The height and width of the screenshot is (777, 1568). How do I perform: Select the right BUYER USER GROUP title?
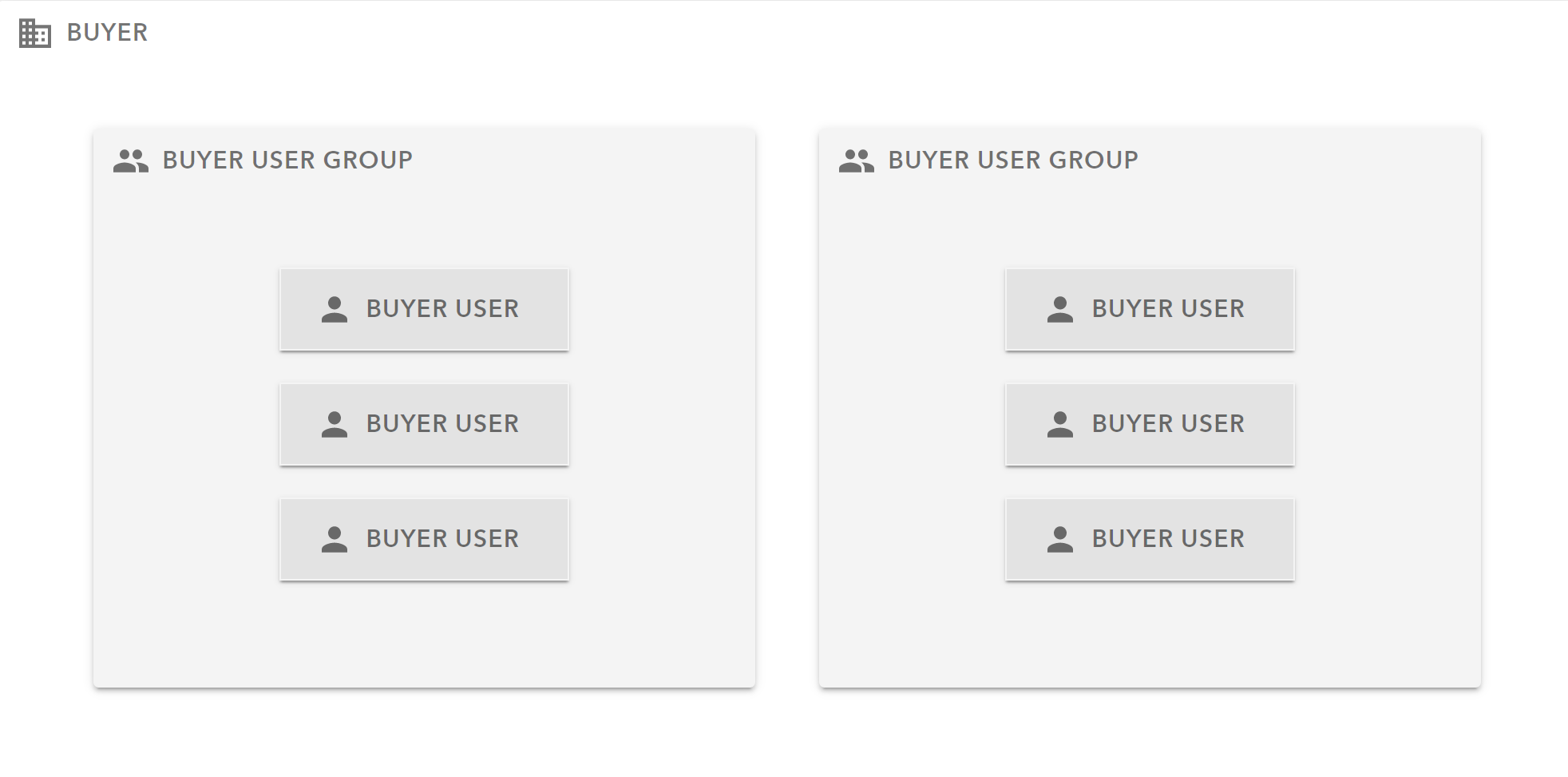pos(1013,161)
